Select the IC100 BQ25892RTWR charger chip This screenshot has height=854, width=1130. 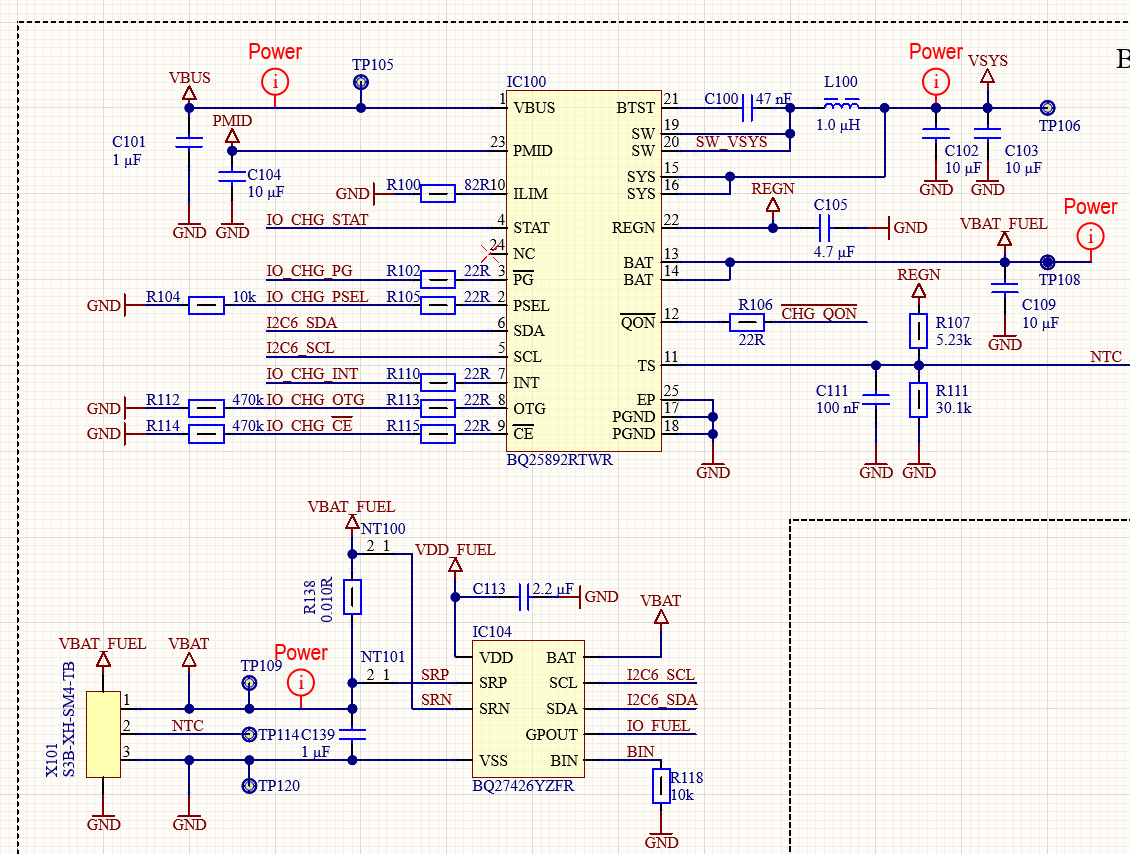[584, 271]
